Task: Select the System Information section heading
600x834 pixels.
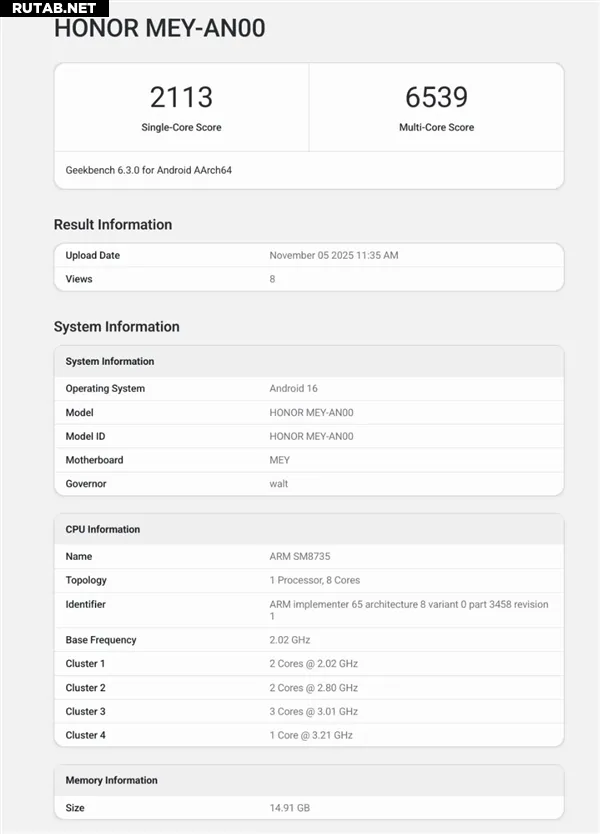Action: (x=116, y=327)
